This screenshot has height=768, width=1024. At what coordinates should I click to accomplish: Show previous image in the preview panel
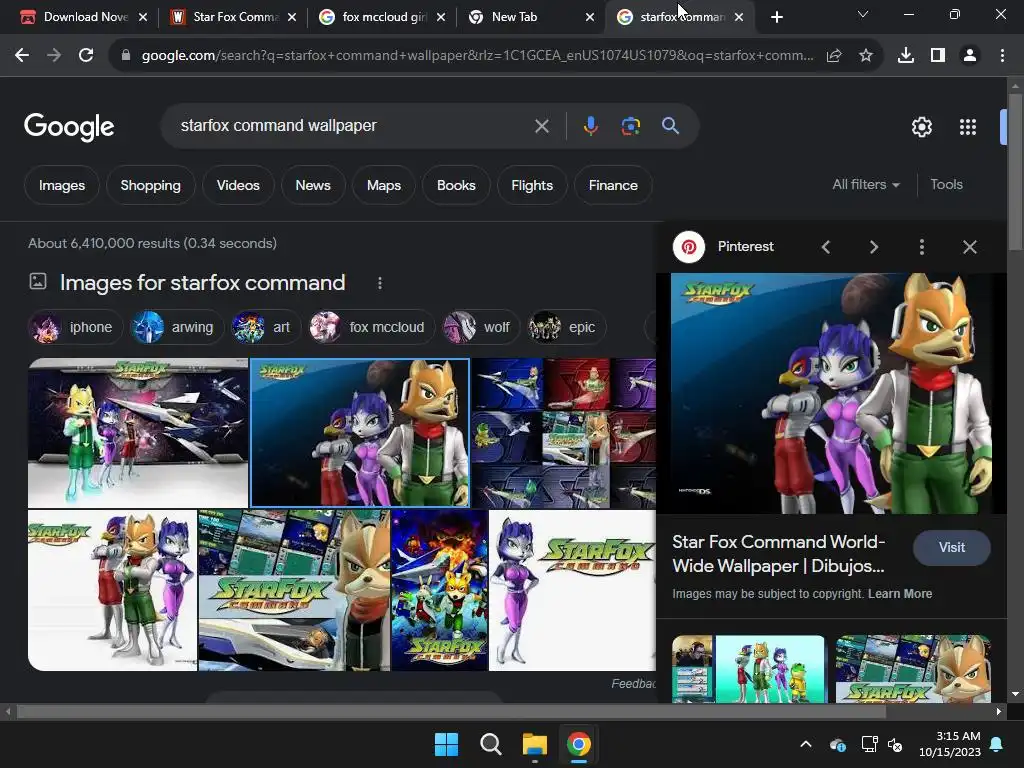(826, 247)
